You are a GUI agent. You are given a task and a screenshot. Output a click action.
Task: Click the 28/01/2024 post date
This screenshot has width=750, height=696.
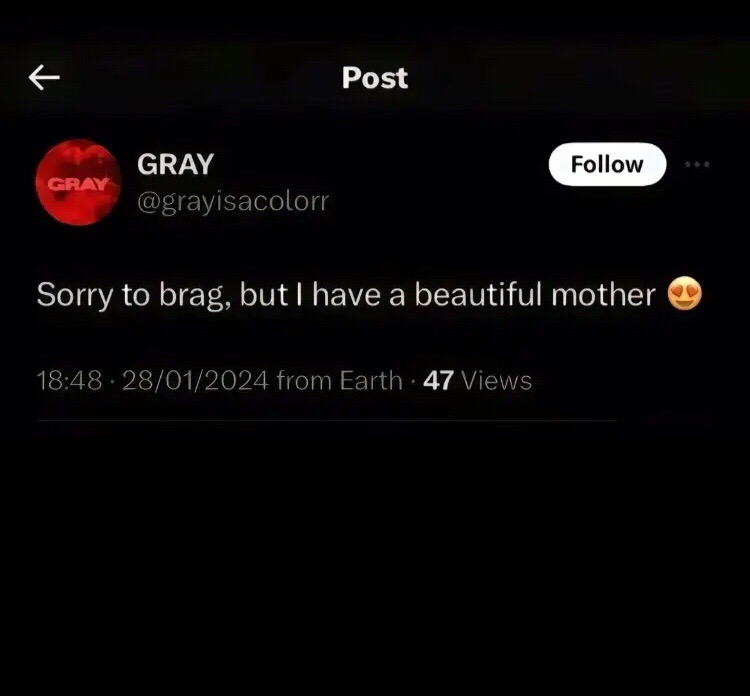tap(195, 381)
